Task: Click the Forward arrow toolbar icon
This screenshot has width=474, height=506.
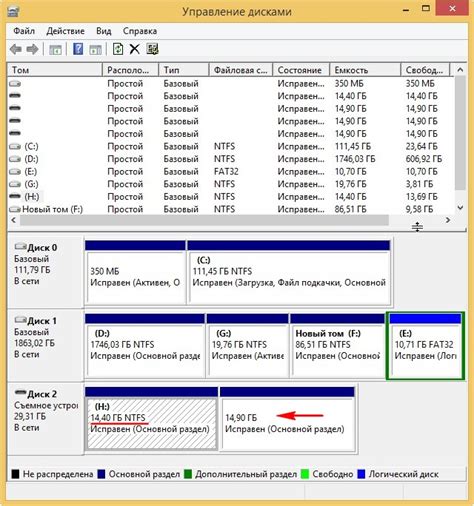Action: pyautogui.click(x=32, y=50)
